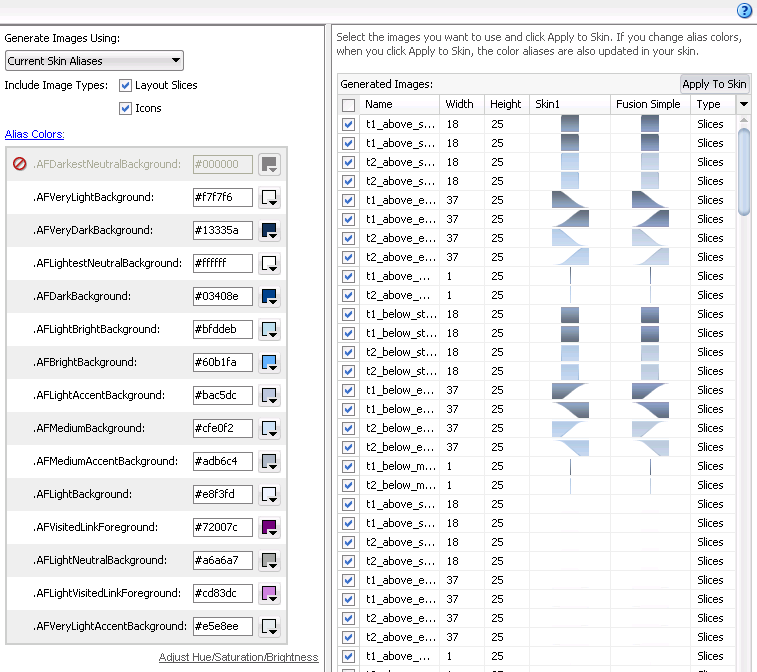Open the Alias Colors link
The image size is (757, 672).
[34, 134]
